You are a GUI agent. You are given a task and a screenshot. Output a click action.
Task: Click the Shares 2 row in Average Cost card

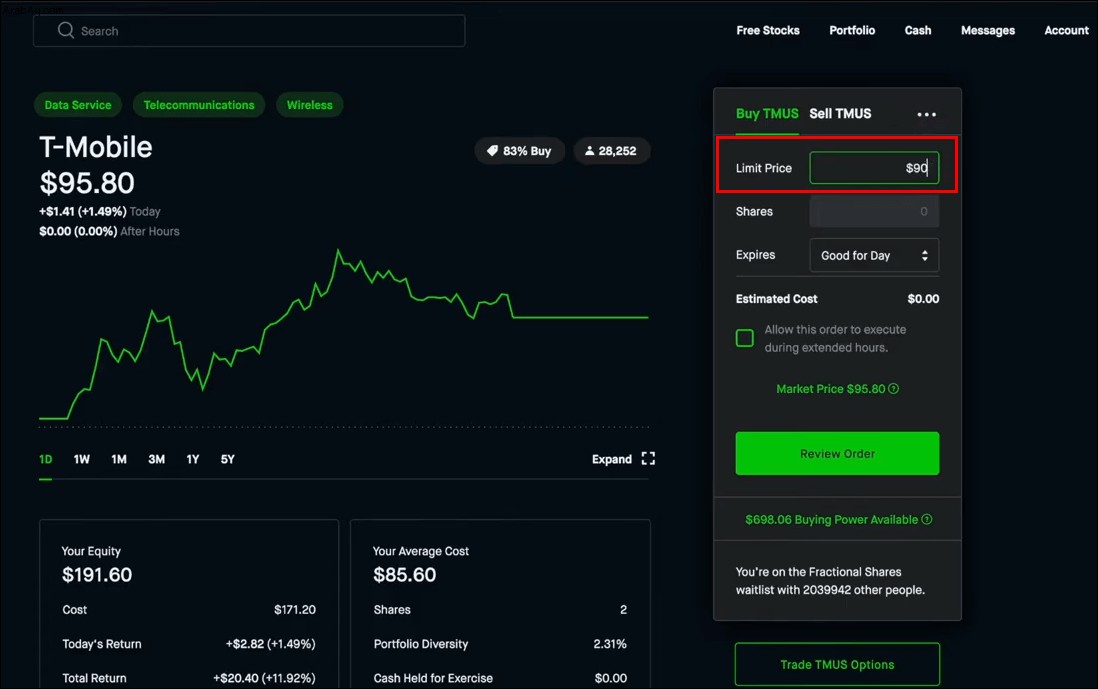(500, 610)
